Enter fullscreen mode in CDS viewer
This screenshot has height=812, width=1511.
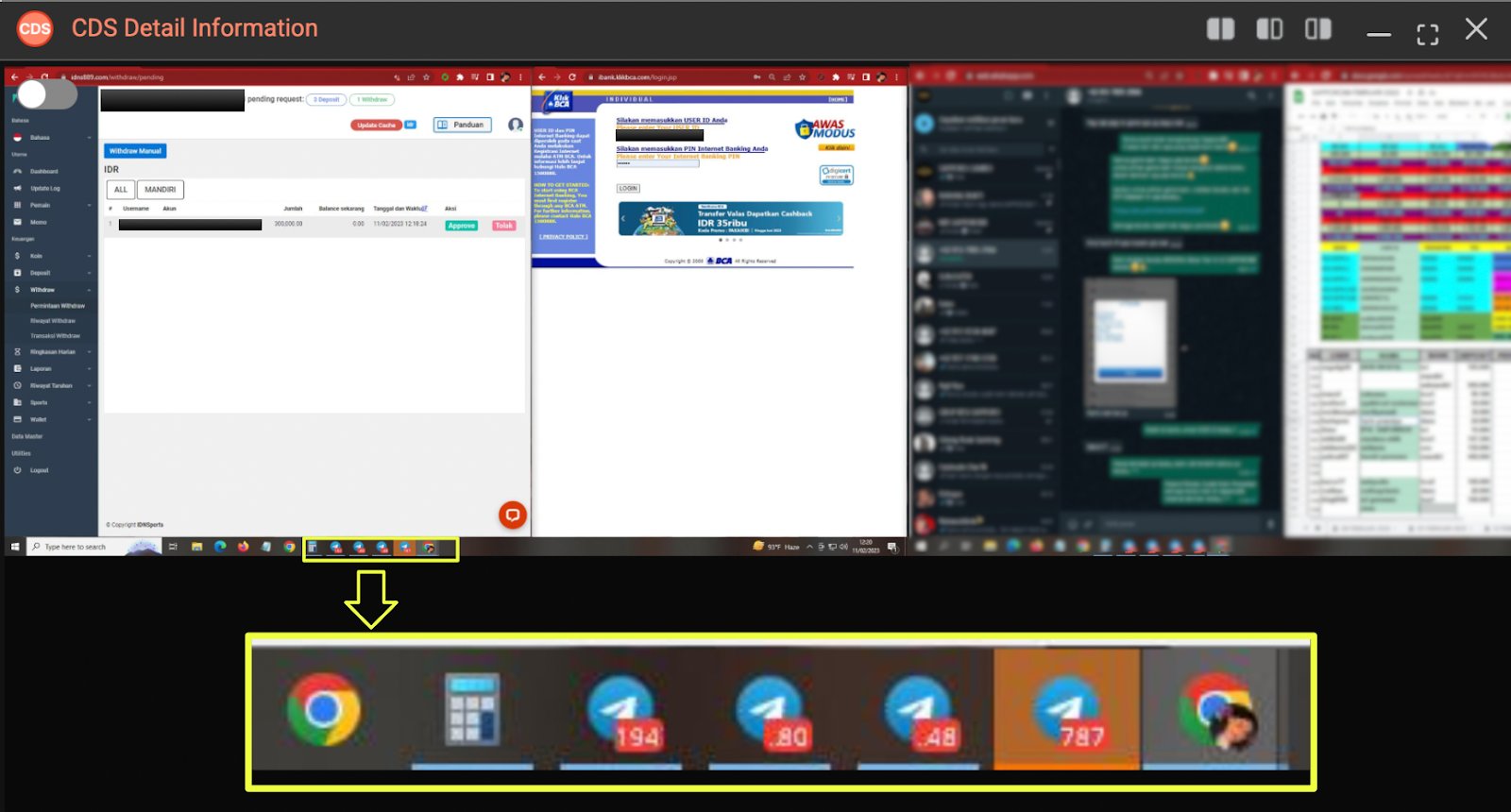(1427, 34)
